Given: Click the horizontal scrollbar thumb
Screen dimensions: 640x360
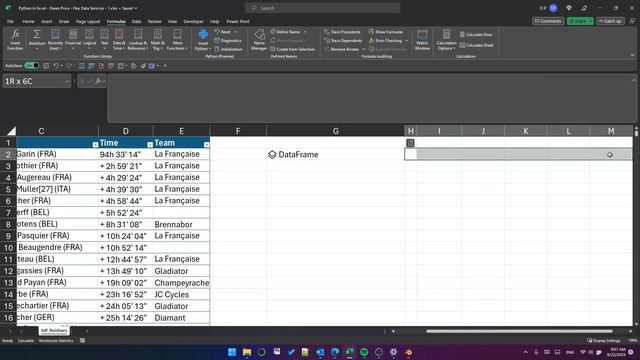Looking at the screenshot, I should [519, 331].
